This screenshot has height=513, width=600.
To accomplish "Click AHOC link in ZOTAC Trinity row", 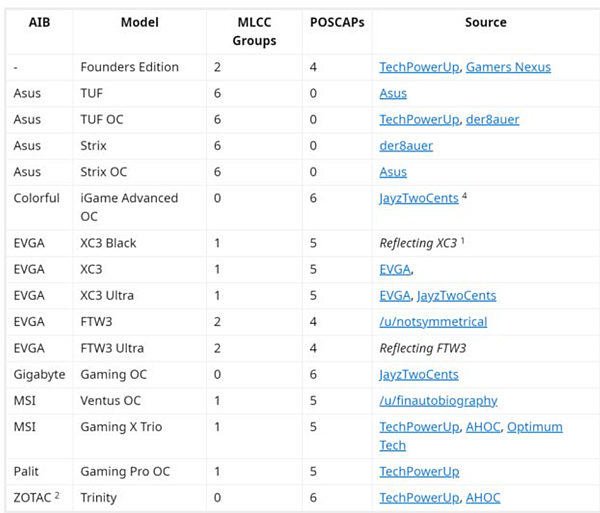I will (x=482, y=497).
